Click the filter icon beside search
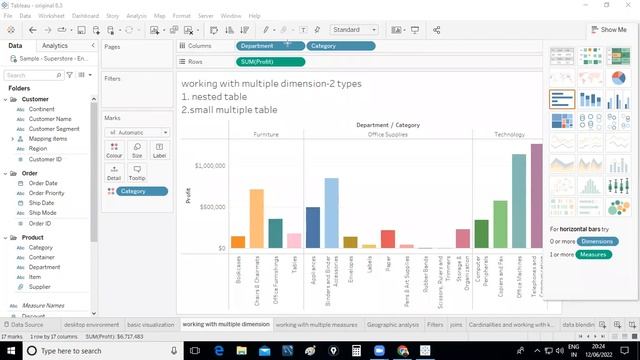Image resolution: width=640 pixels, height=360 pixels. pyautogui.click(x=70, y=75)
